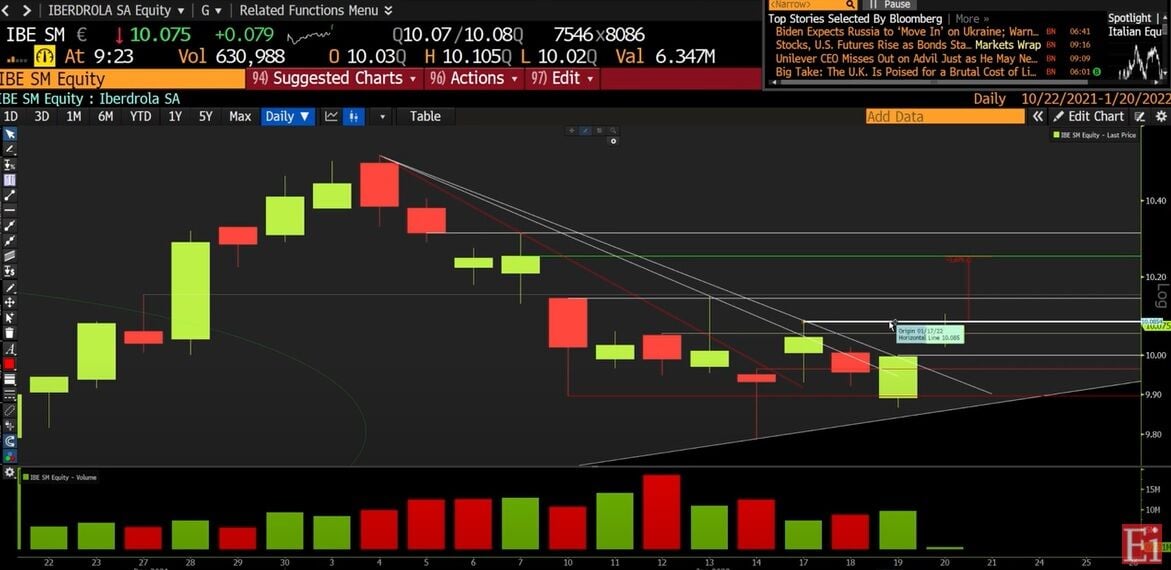Set chart range to 1D
Viewport: 1171px width, 570px height.
coord(10,117)
